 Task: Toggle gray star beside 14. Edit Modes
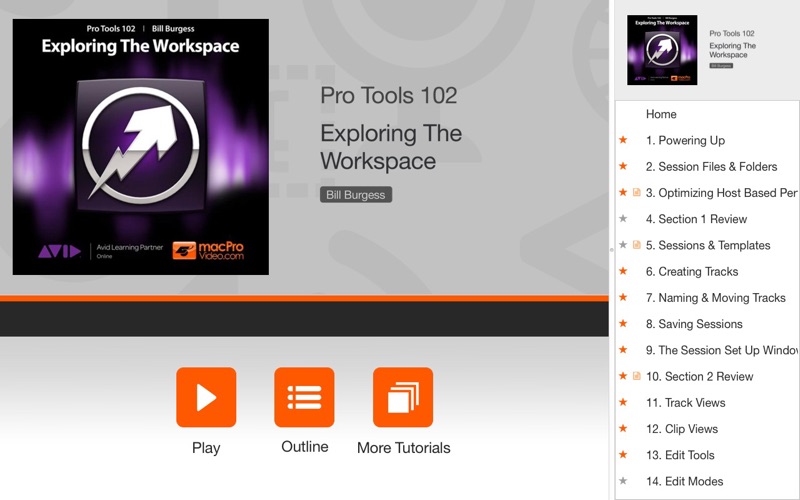click(623, 481)
